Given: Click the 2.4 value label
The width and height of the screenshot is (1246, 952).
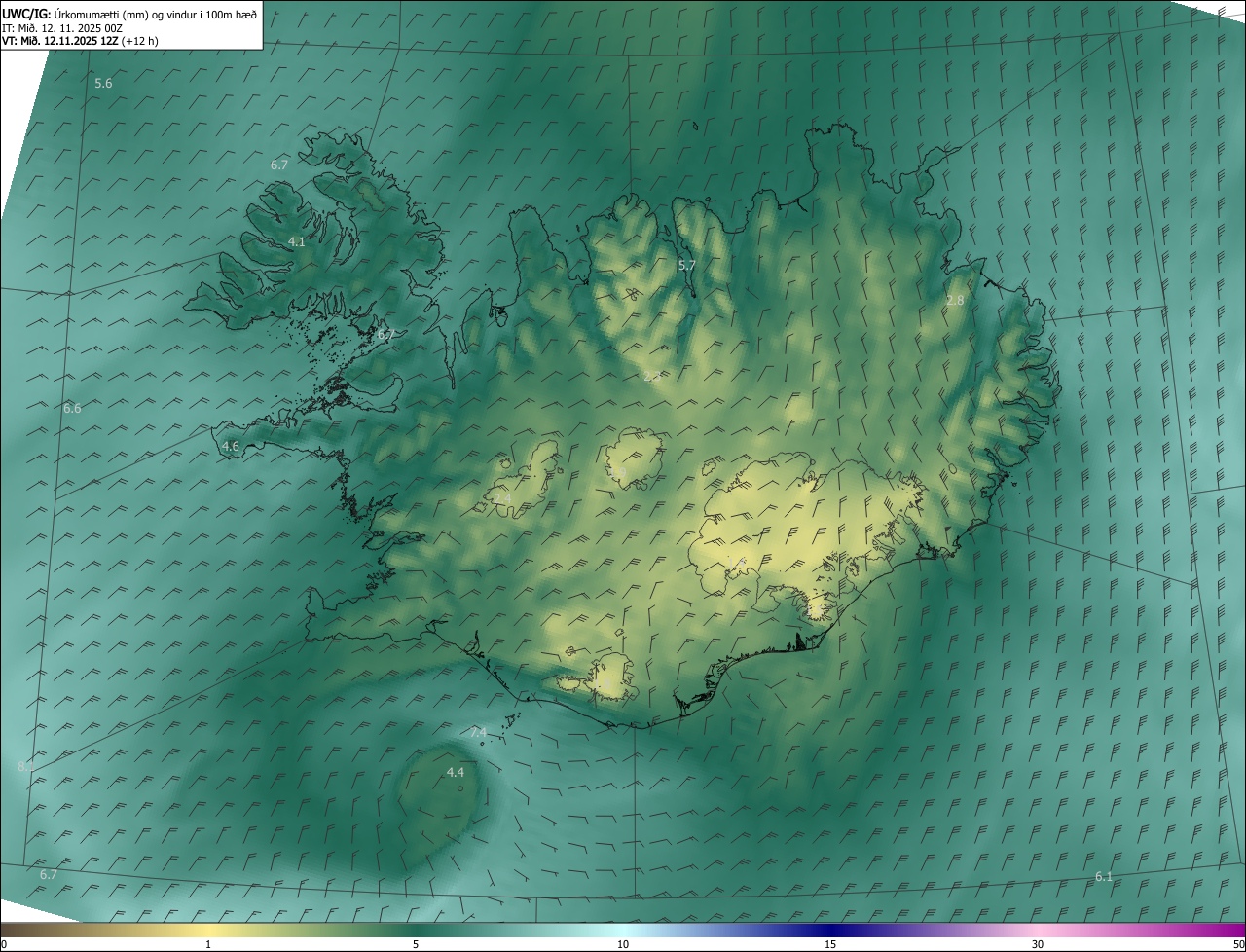Looking at the screenshot, I should coord(502,498).
